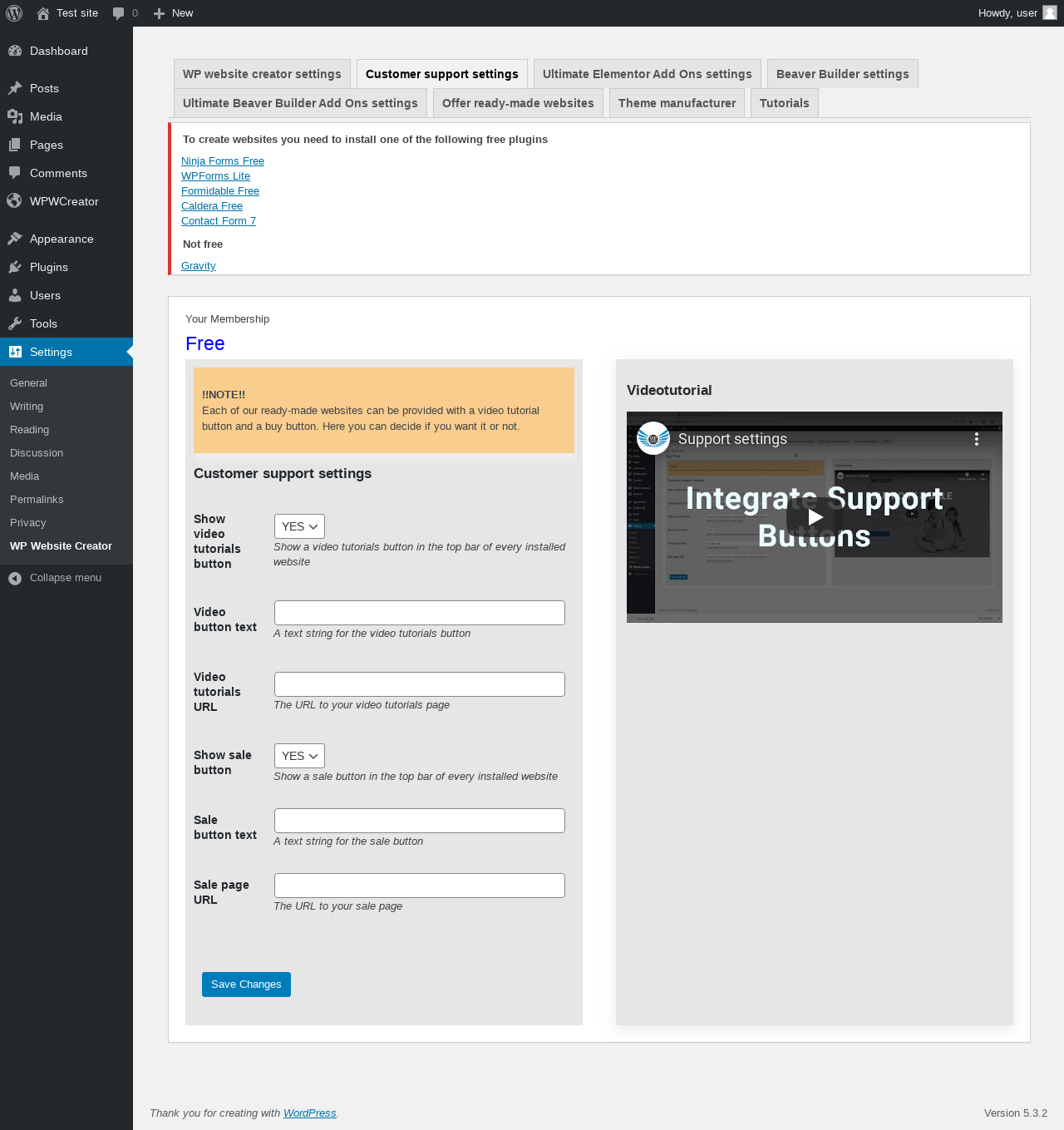Open the Formidable Free link

(x=220, y=191)
